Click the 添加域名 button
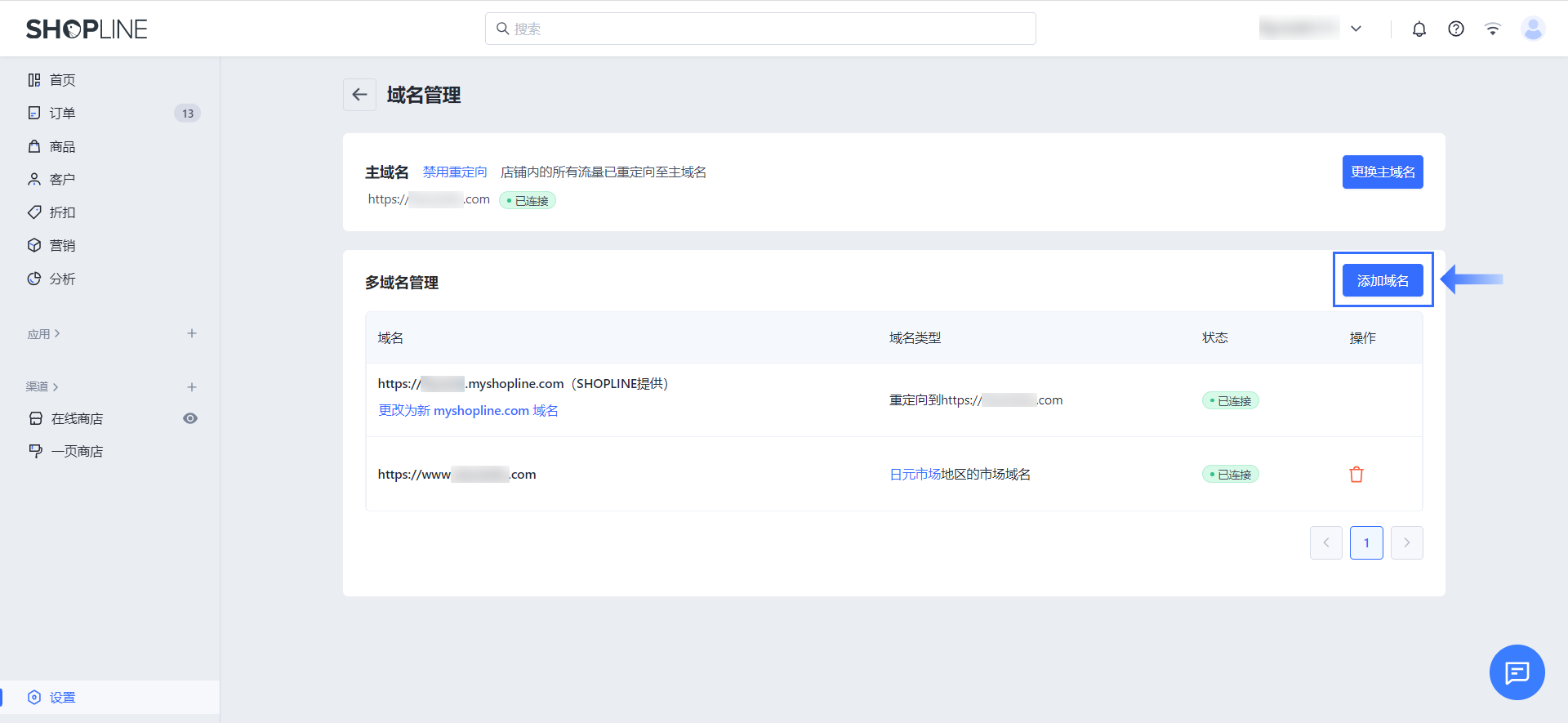 click(1383, 280)
